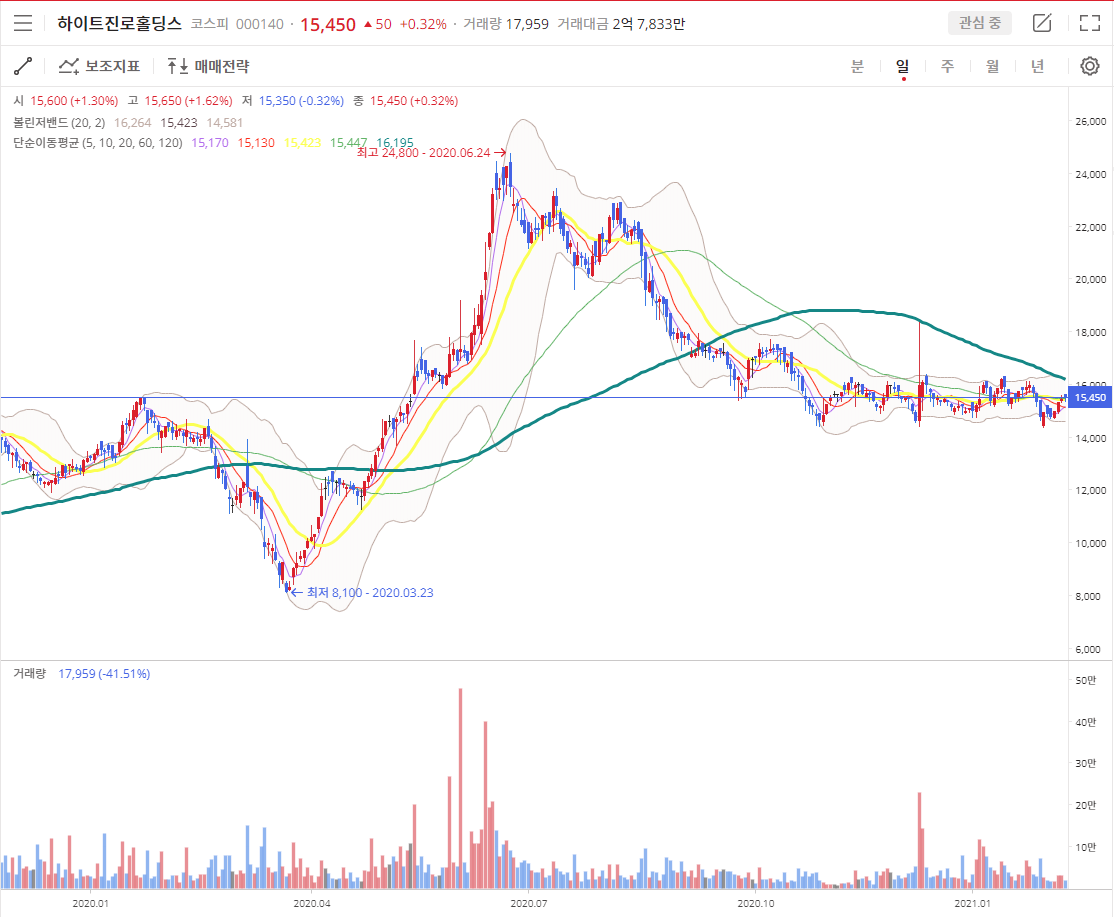Select the line drawing tool
1114x917 pixels.
point(23,66)
